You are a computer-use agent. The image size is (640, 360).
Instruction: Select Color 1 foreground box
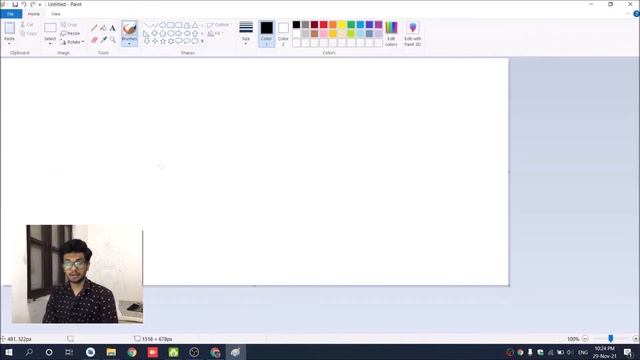(x=267, y=33)
